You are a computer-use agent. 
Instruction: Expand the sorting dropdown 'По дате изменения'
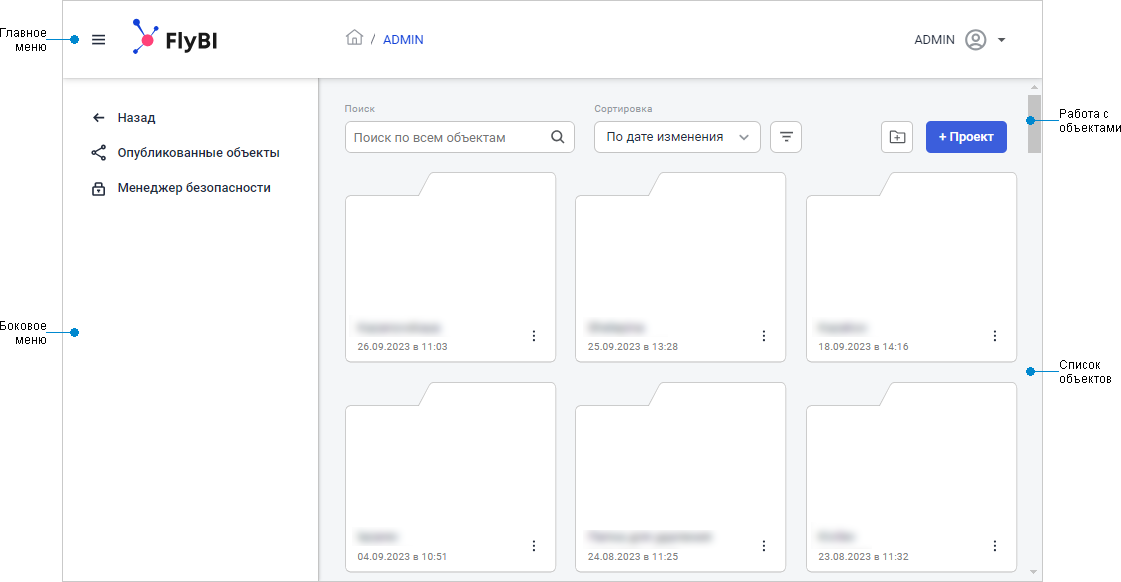[x=677, y=137]
